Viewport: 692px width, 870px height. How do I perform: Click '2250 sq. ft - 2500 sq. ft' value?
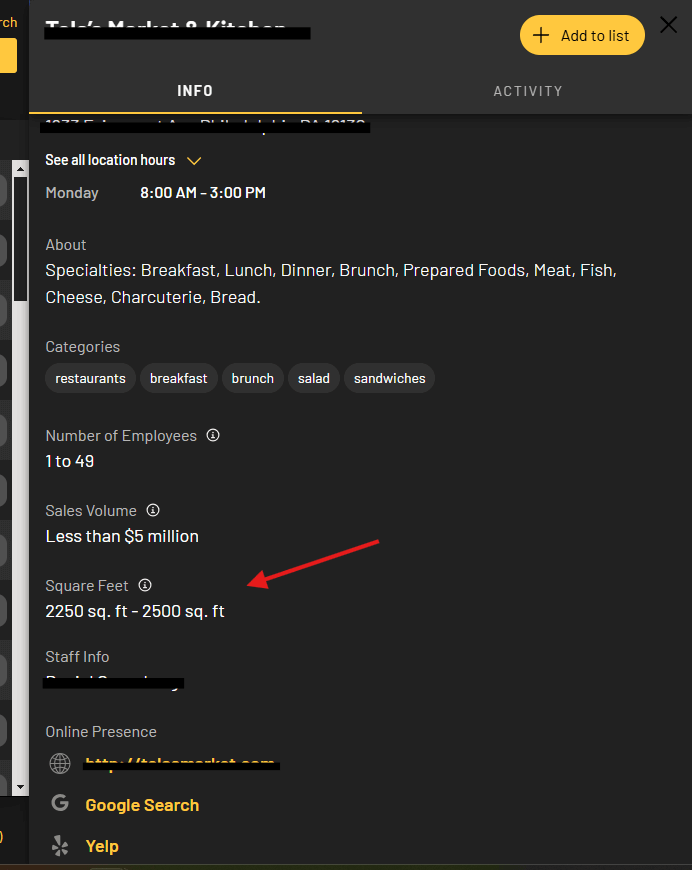pyautogui.click(x=135, y=611)
